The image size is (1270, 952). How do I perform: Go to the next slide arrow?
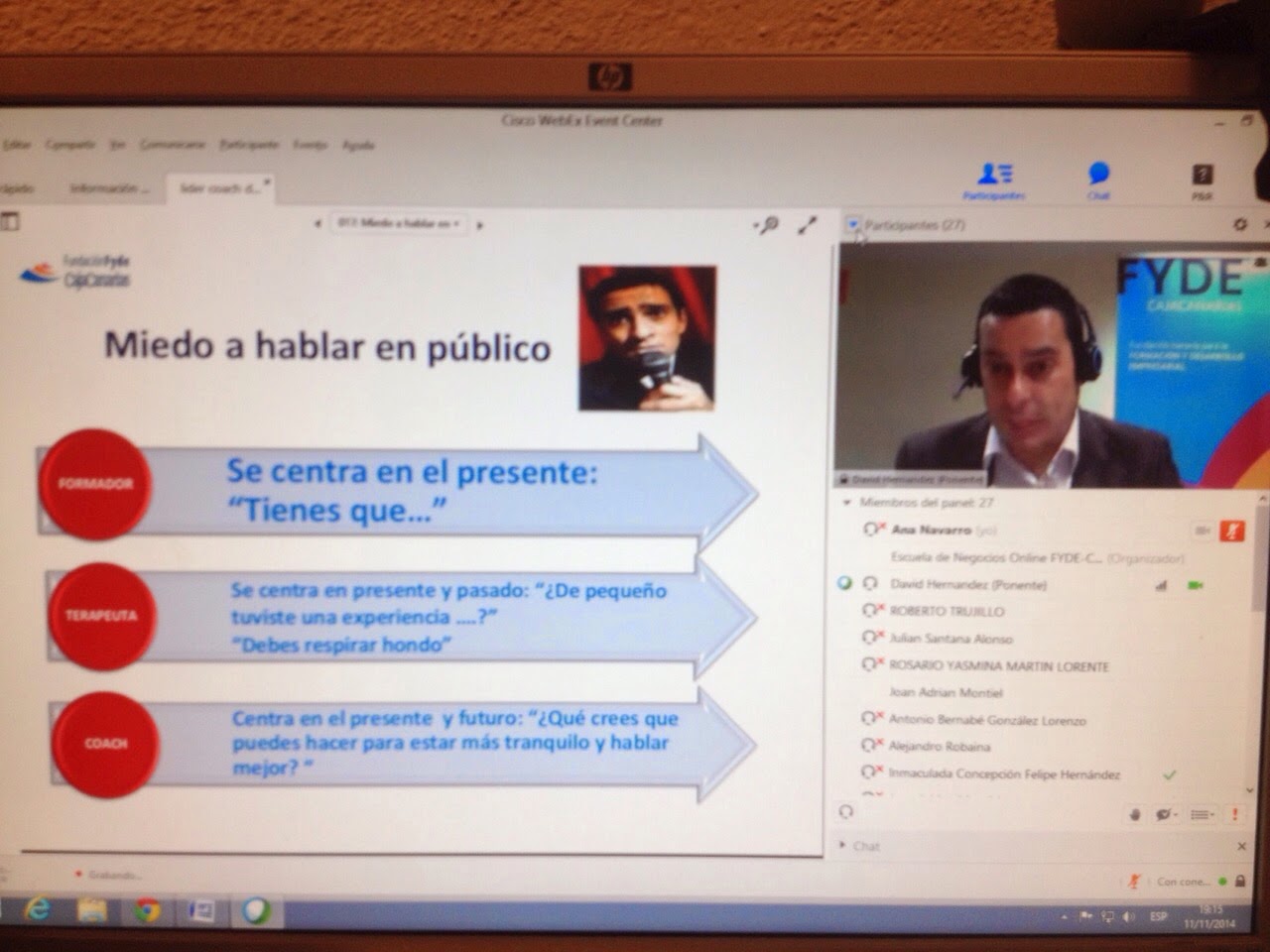pyautogui.click(x=479, y=224)
